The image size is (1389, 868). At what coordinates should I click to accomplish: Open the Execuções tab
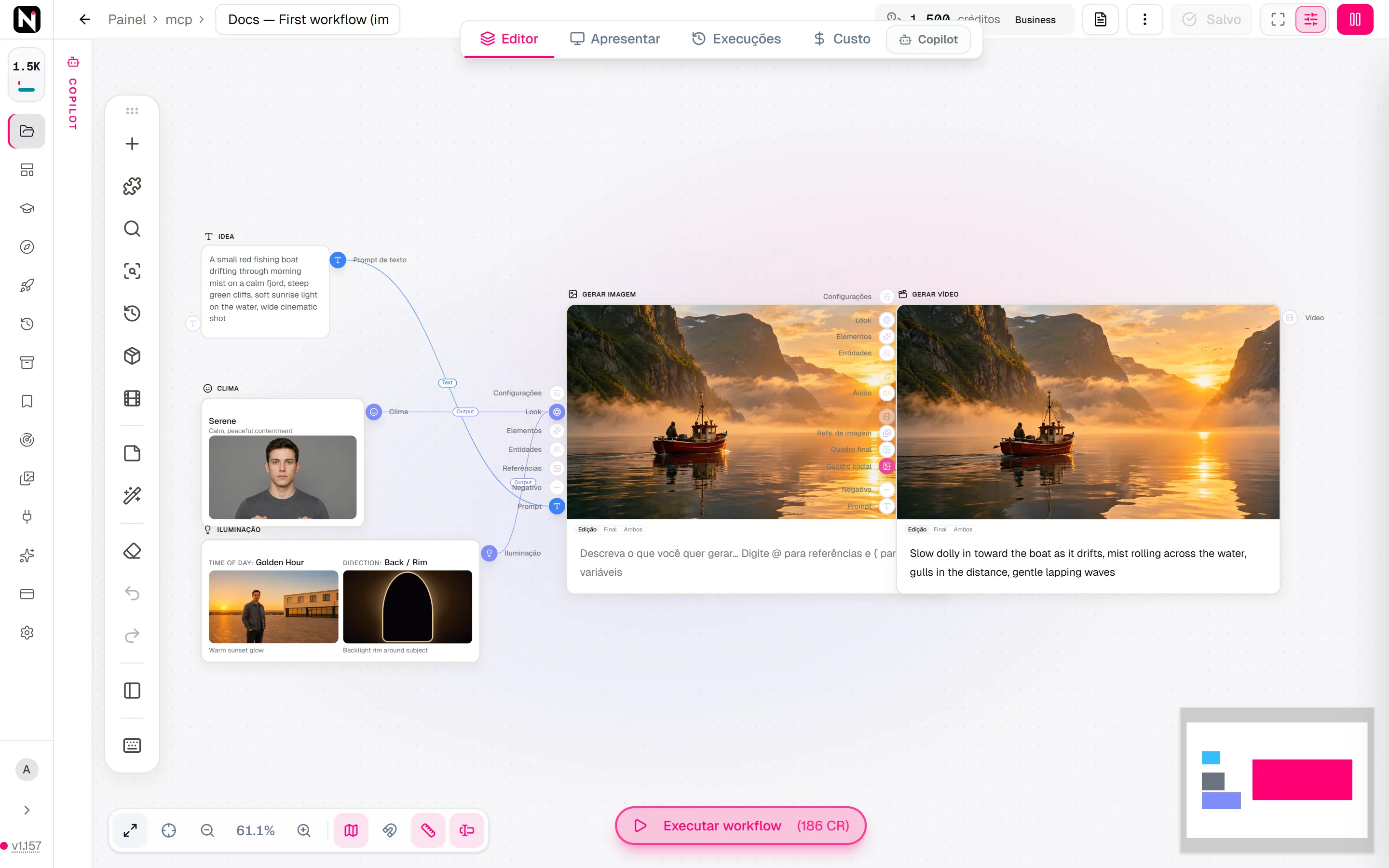(x=736, y=39)
